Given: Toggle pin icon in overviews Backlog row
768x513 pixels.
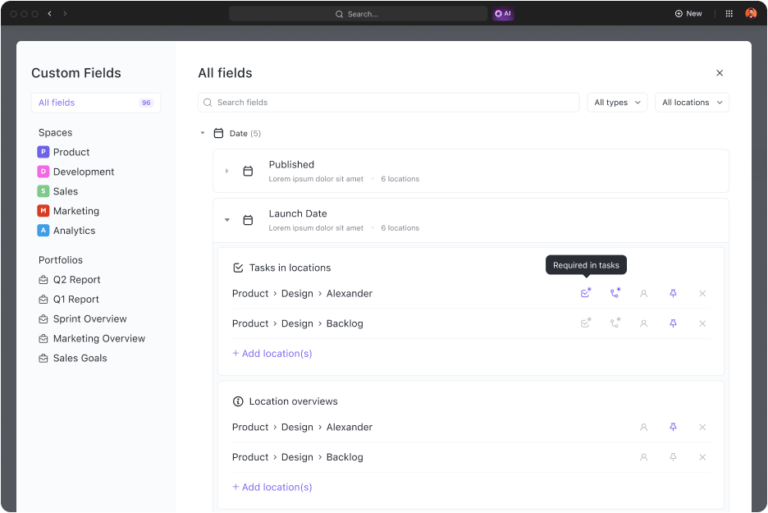Looking at the screenshot, I should tap(673, 457).
